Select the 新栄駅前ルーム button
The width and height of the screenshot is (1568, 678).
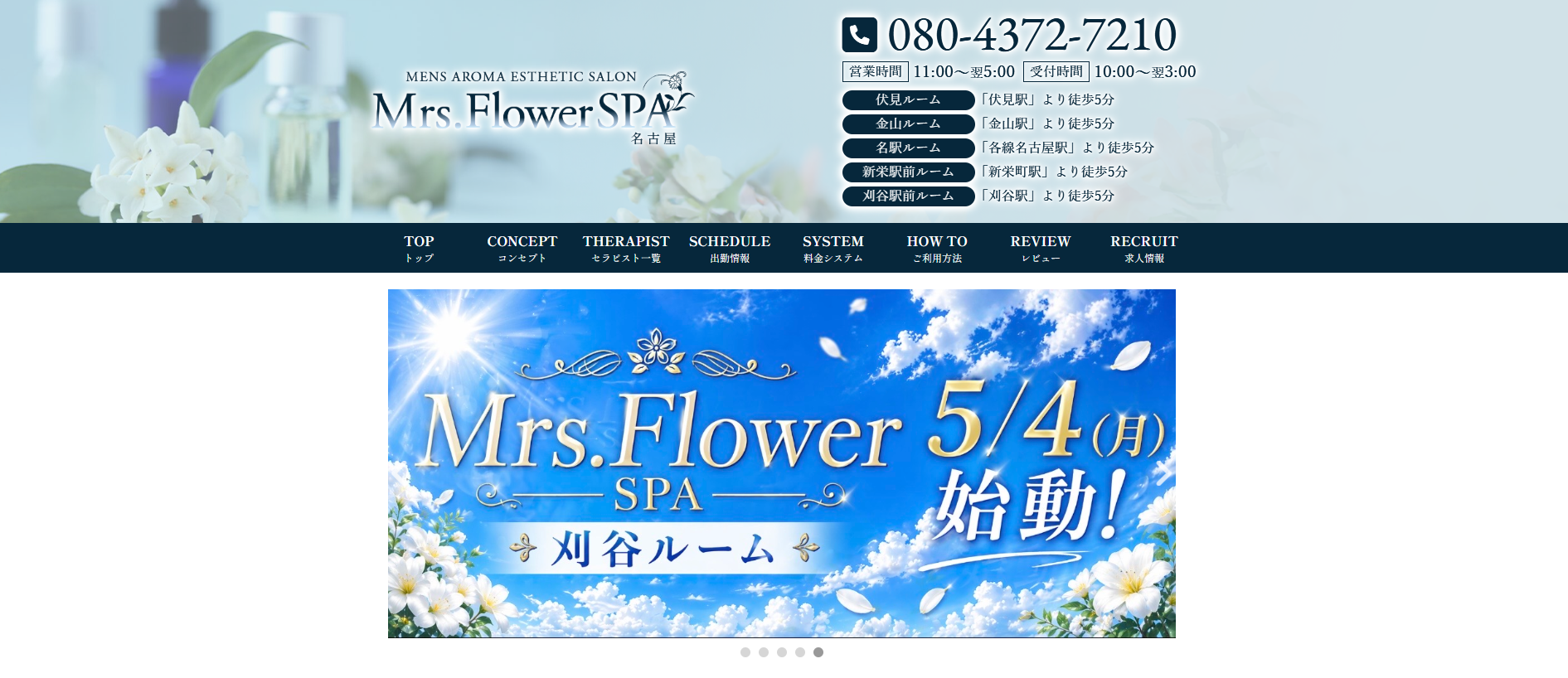(908, 172)
